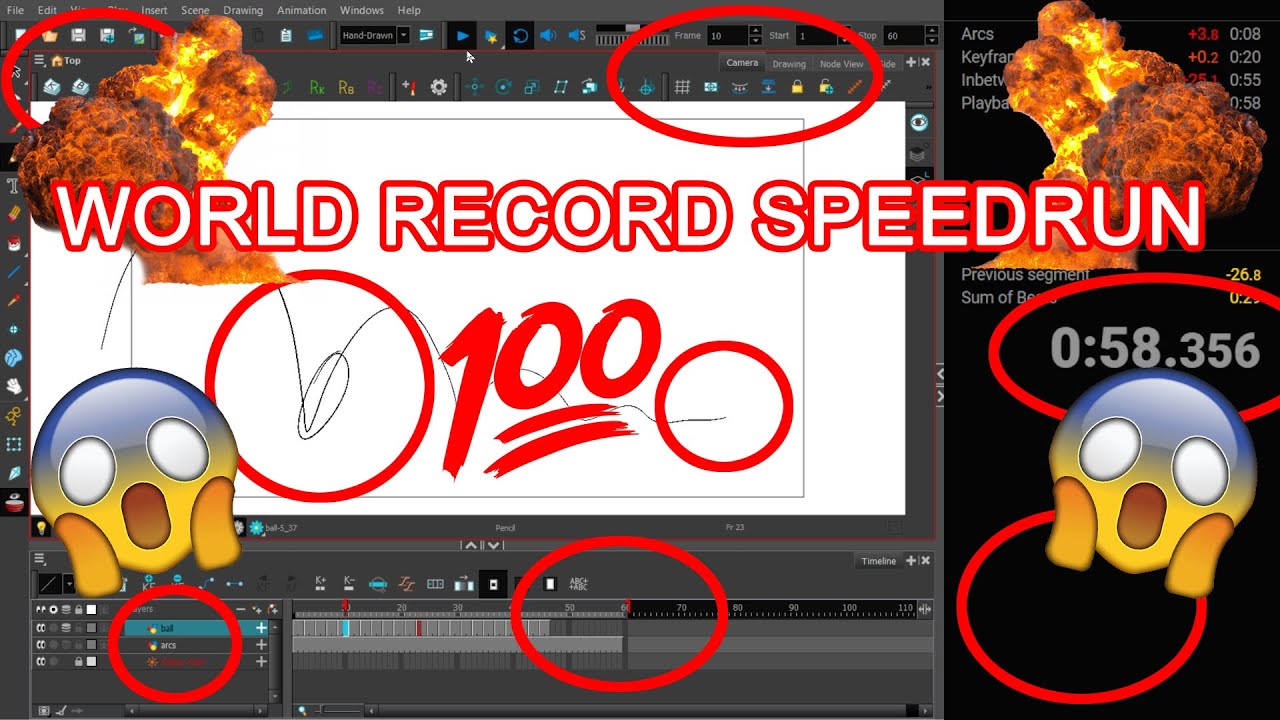The height and width of the screenshot is (720, 1280).
Task: Open the Help menu
Action: click(x=409, y=10)
